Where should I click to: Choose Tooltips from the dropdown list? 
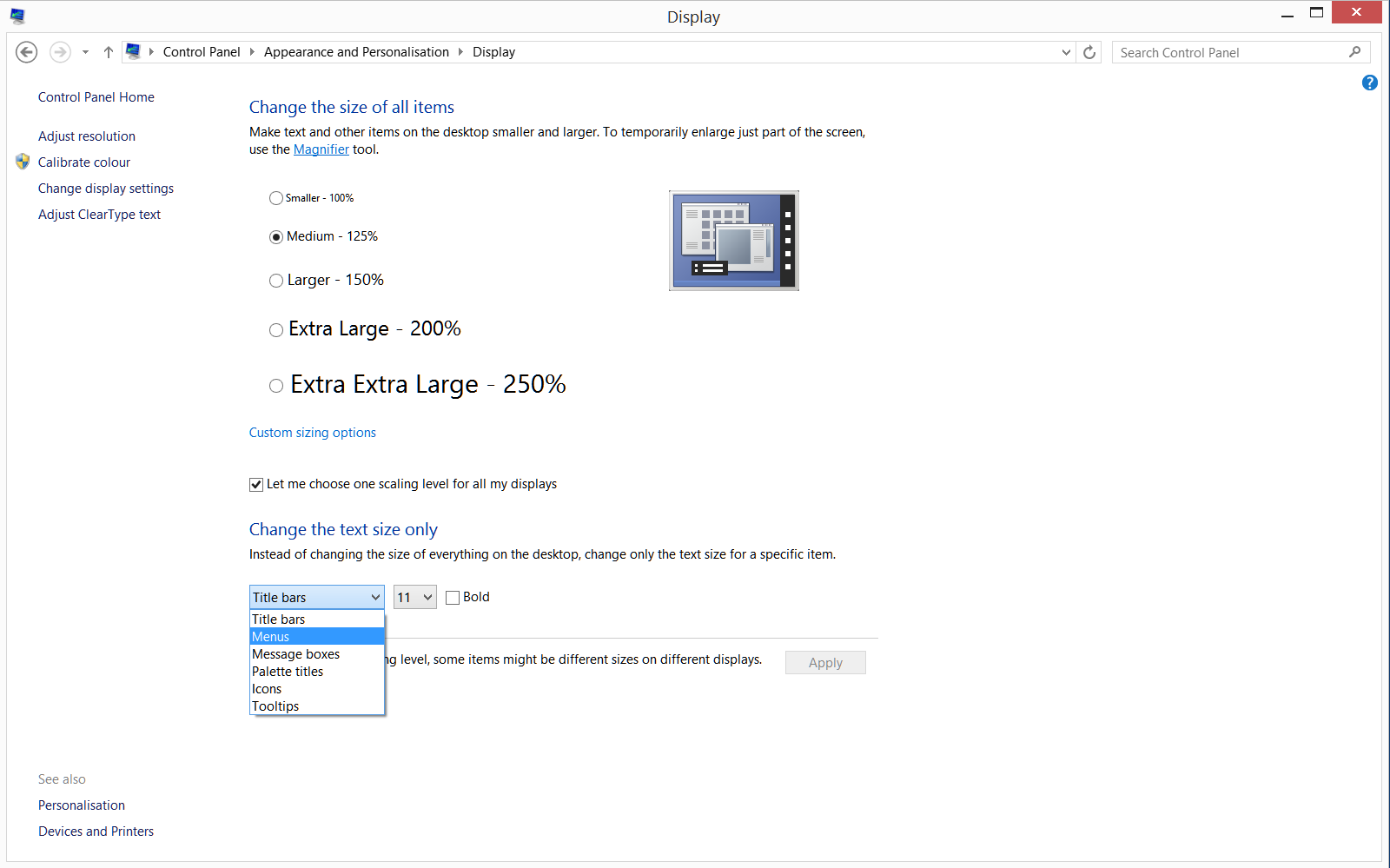click(317, 706)
